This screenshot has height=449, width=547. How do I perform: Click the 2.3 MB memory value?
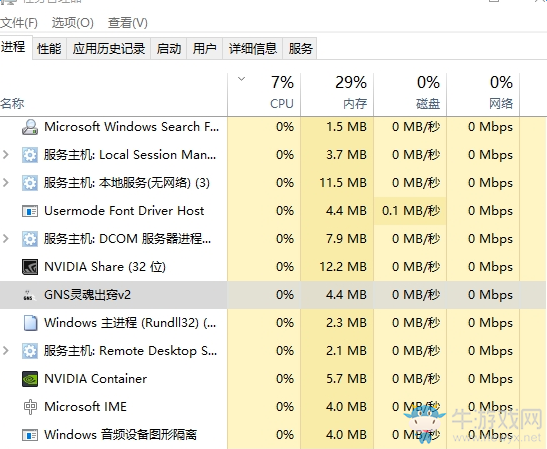click(346, 323)
